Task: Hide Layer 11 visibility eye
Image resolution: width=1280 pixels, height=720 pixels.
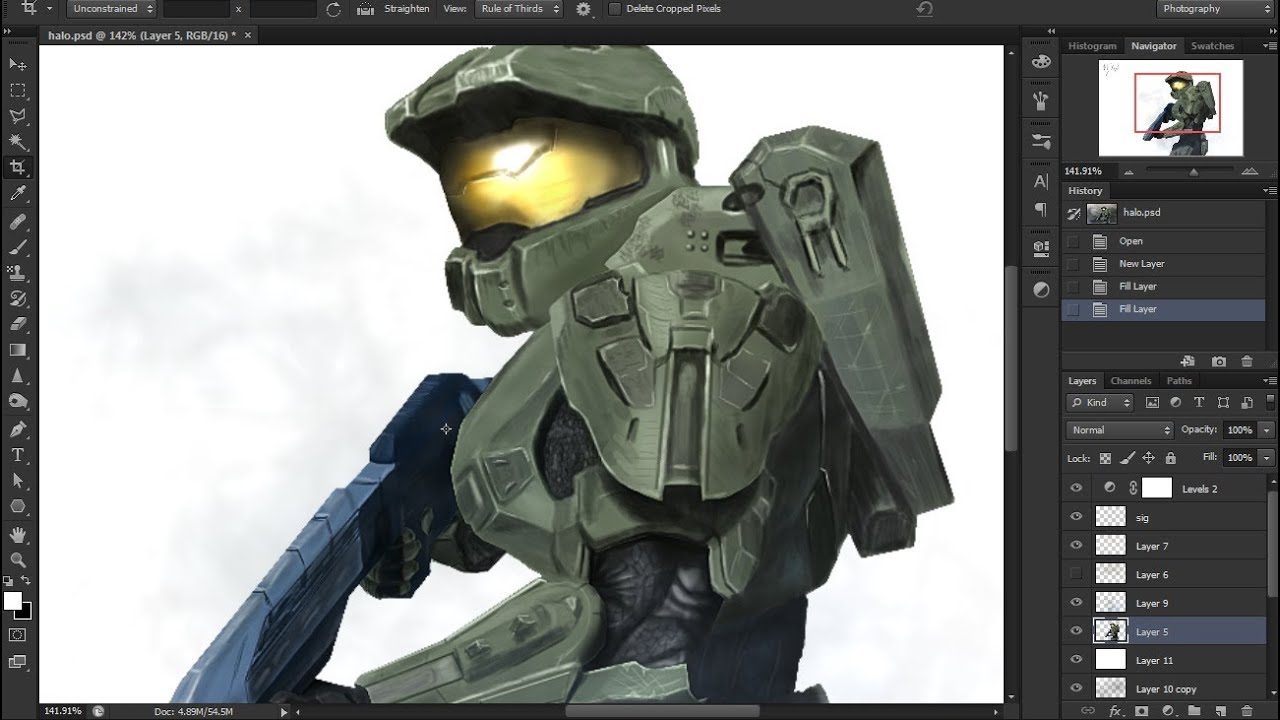Action: [1076, 659]
